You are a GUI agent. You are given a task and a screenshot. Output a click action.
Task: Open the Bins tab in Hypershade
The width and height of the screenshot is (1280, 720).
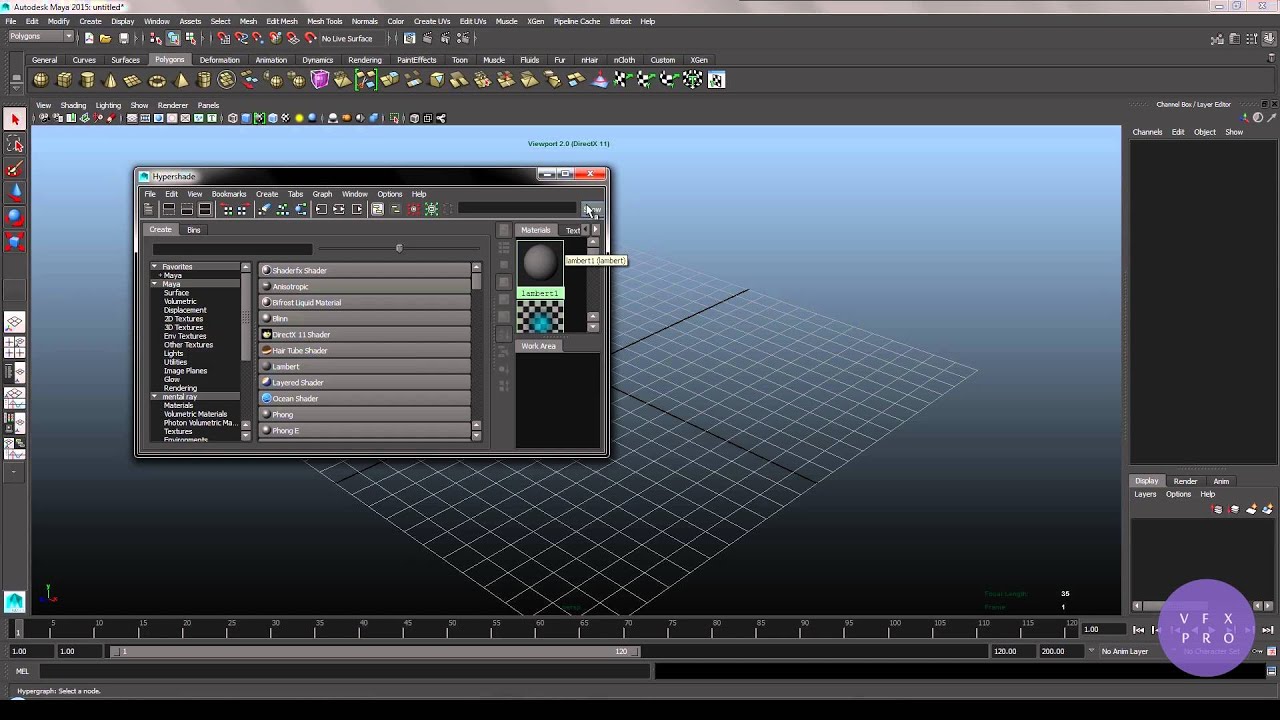pos(194,230)
